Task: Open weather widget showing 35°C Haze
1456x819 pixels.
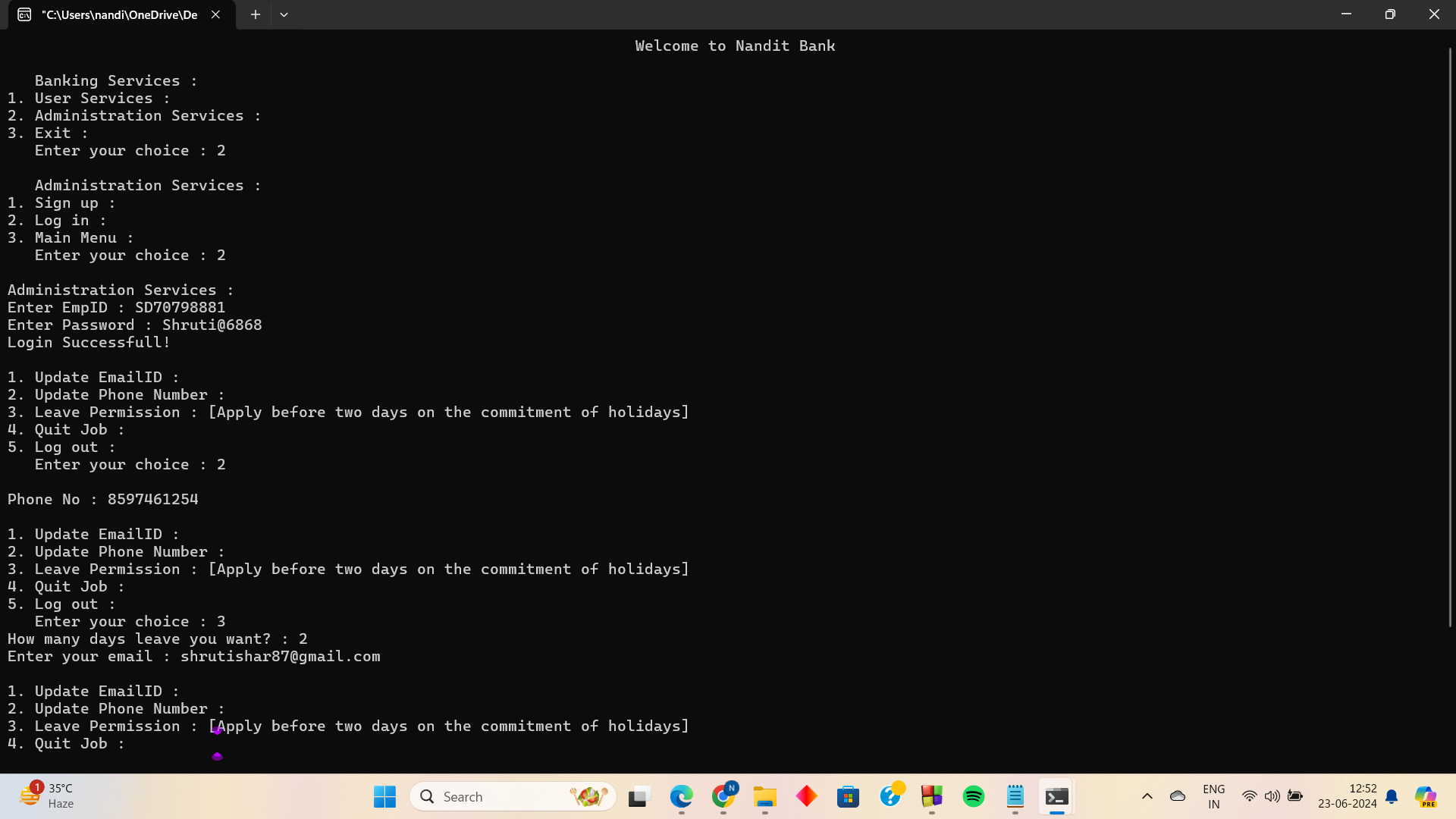Action: coord(47,796)
